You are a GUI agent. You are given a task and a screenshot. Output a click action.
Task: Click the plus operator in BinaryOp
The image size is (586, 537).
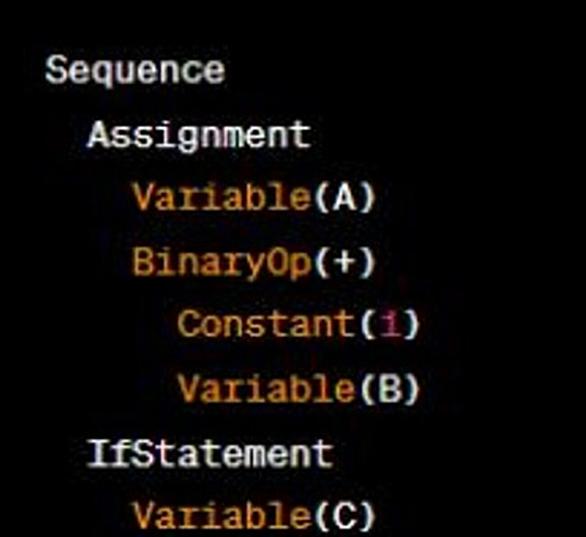(345, 262)
